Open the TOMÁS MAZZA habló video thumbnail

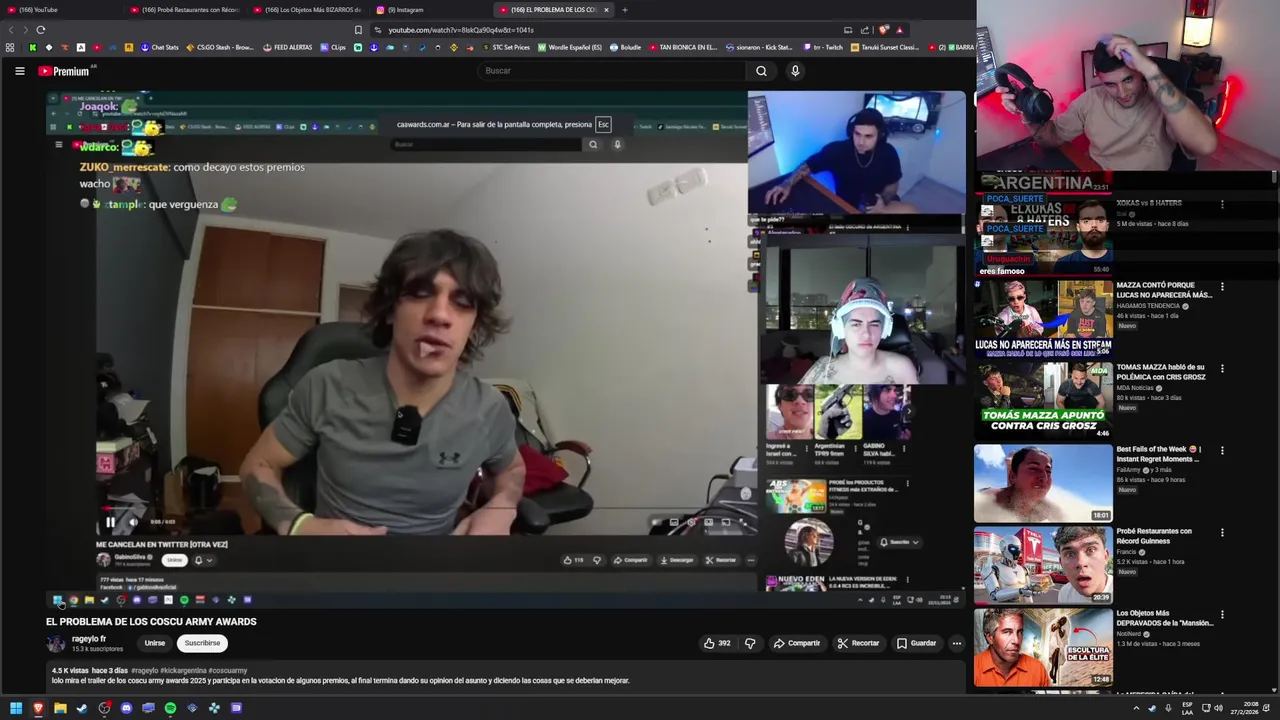point(1043,400)
